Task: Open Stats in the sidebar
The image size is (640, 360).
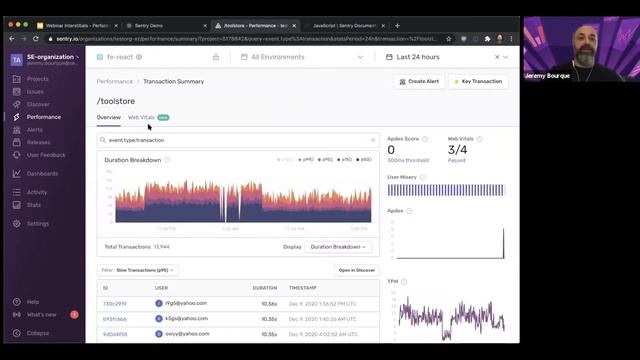Action: tap(33, 205)
